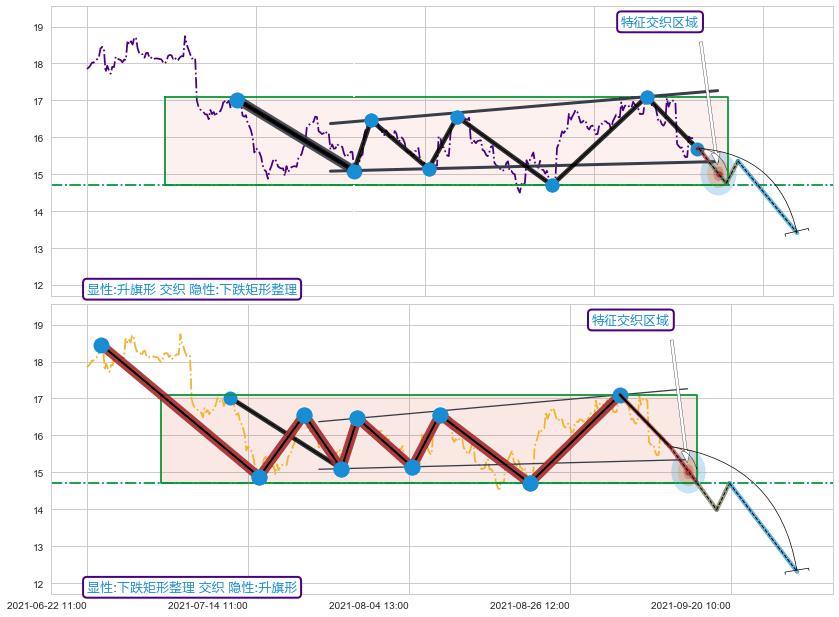839x617 pixels.
Task: Click the bottom chart's 特征交织区域 label
Action: [x=630, y=320]
